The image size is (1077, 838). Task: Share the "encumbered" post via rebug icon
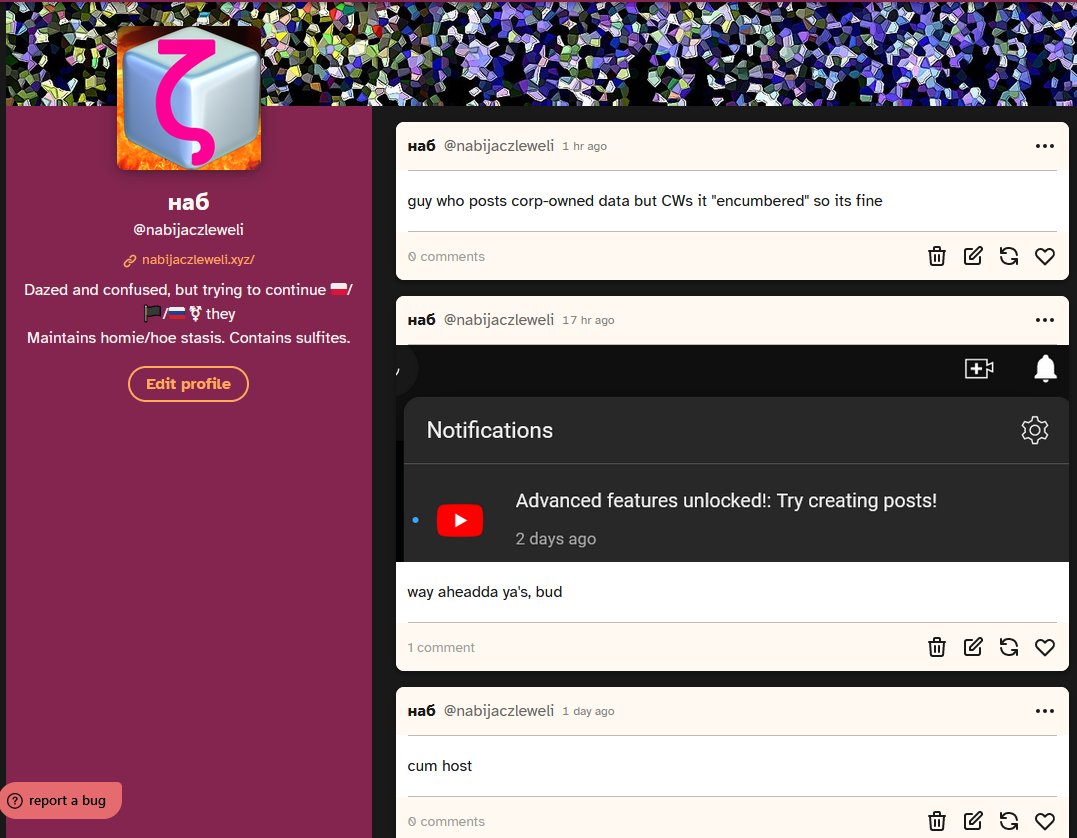[1008, 256]
